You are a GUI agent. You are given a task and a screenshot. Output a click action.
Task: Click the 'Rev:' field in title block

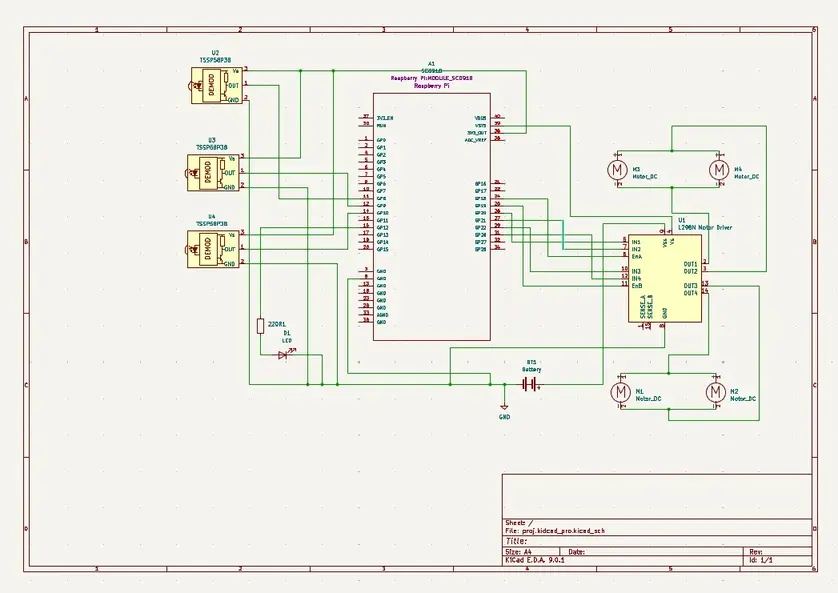pyautogui.click(x=756, y=552)
